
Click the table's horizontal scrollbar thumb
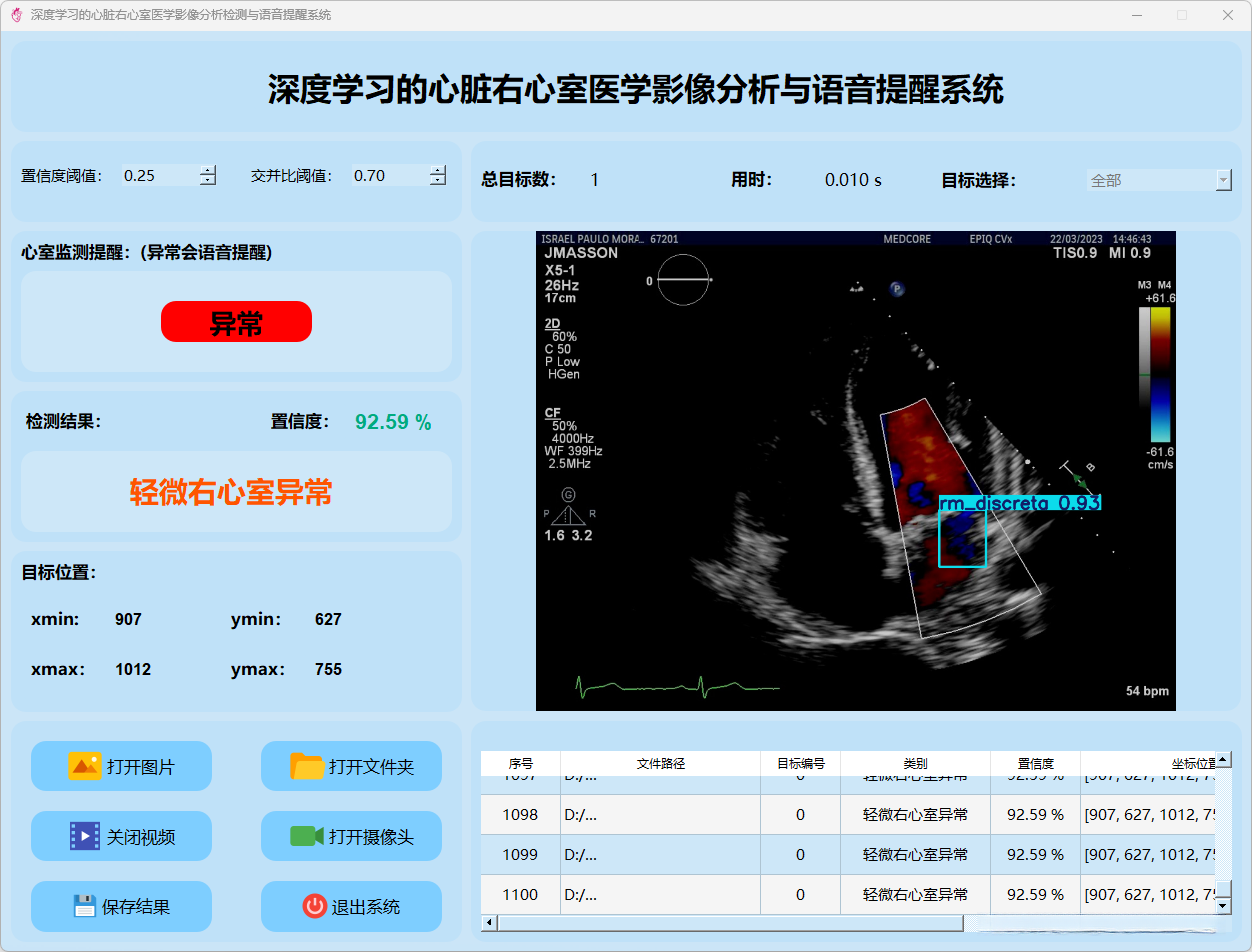[x=730, y=923]
